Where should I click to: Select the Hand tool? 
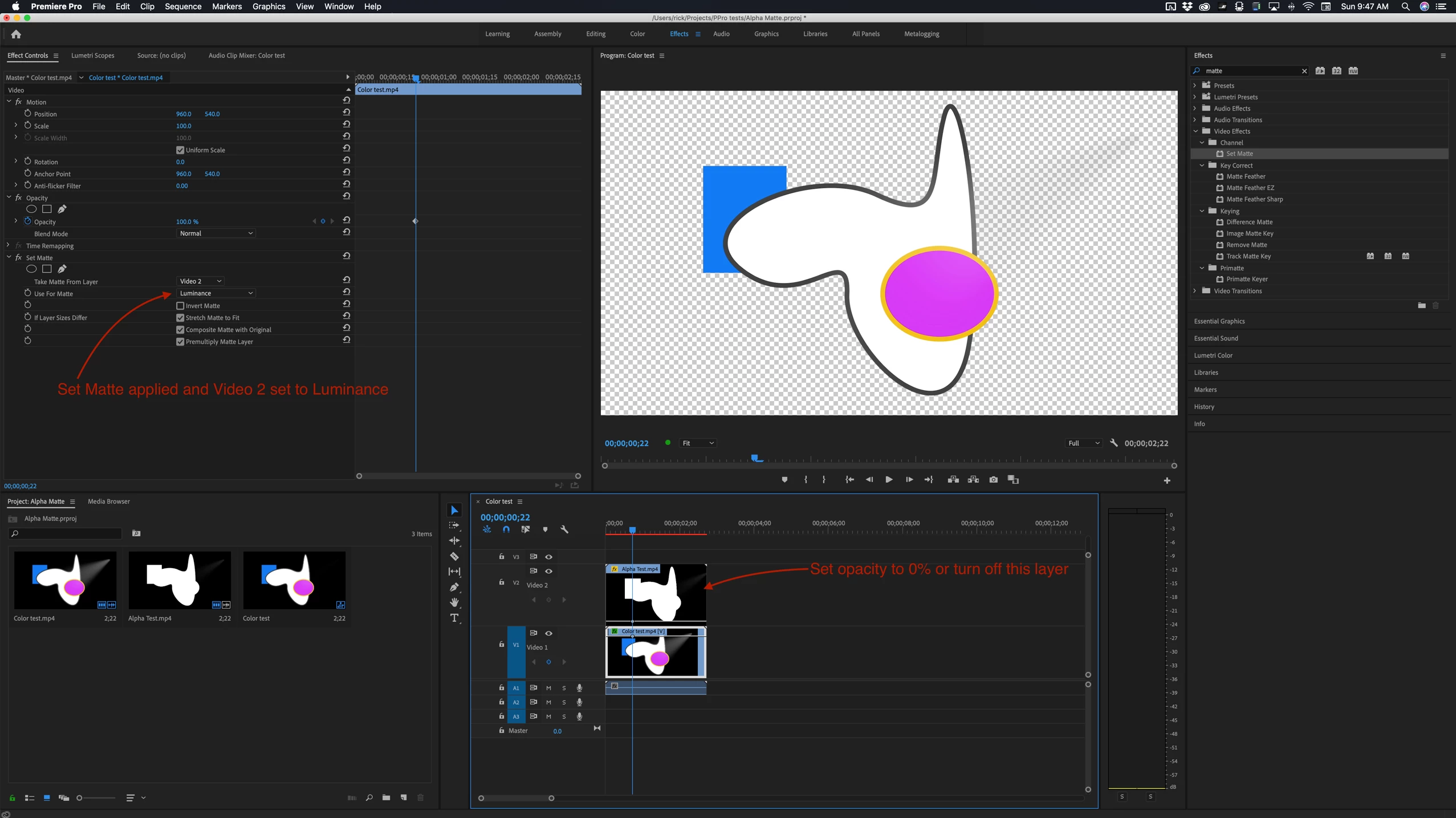tap(454, 602)
